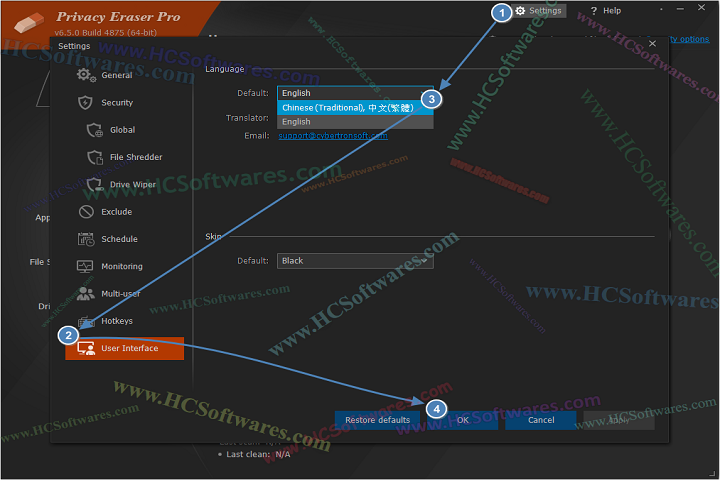This screenshot has height=480, width=720.
Task: Click the Drive Wiper icon
Action: point(95,184)
